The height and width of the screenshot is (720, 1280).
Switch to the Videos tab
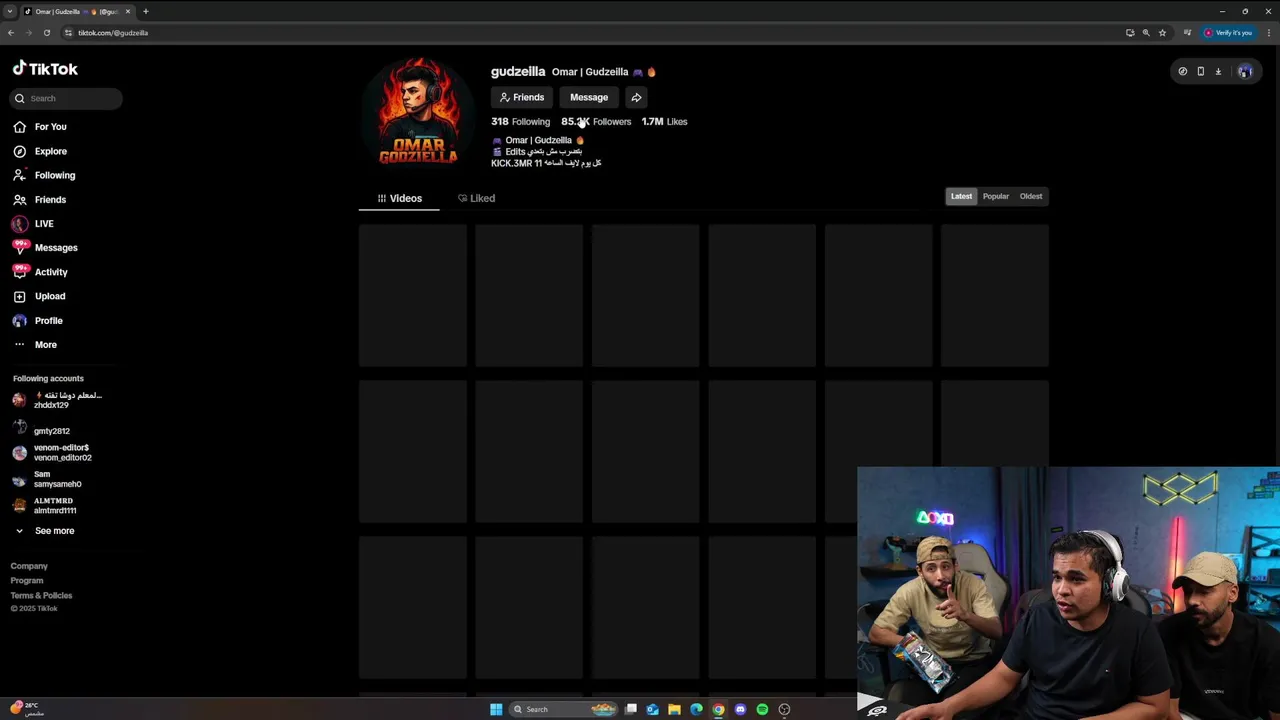coord(399,198)
